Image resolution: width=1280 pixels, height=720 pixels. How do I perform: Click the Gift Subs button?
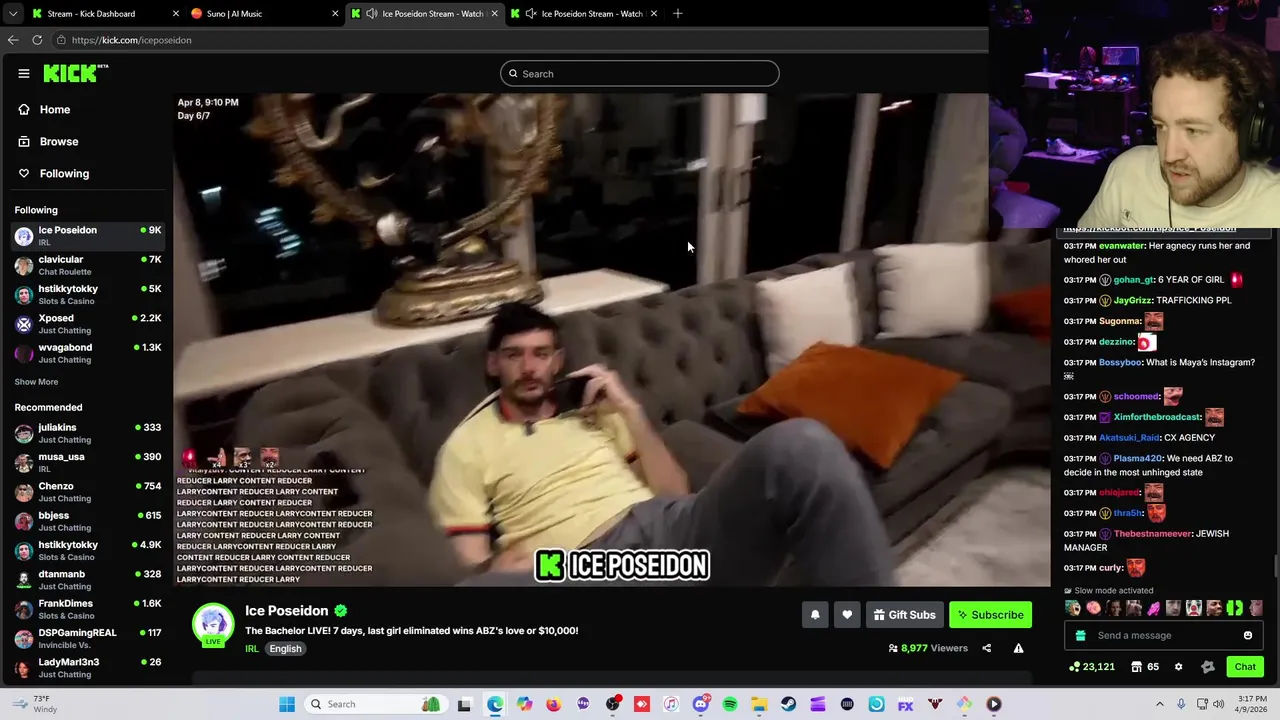tap(904, 615)
